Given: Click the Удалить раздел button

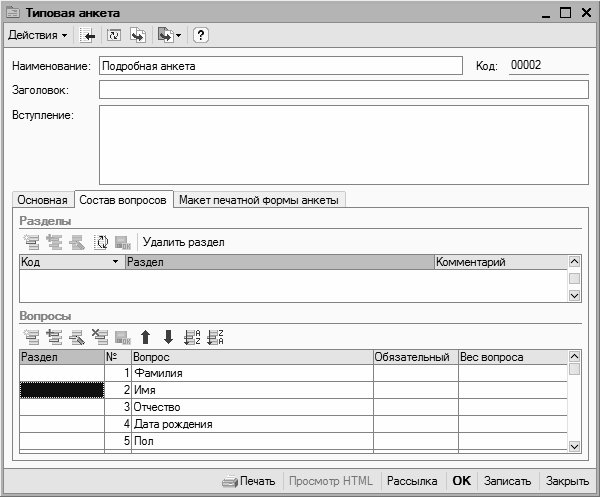Looking at the screenshot, I should [x=184, y=242].
